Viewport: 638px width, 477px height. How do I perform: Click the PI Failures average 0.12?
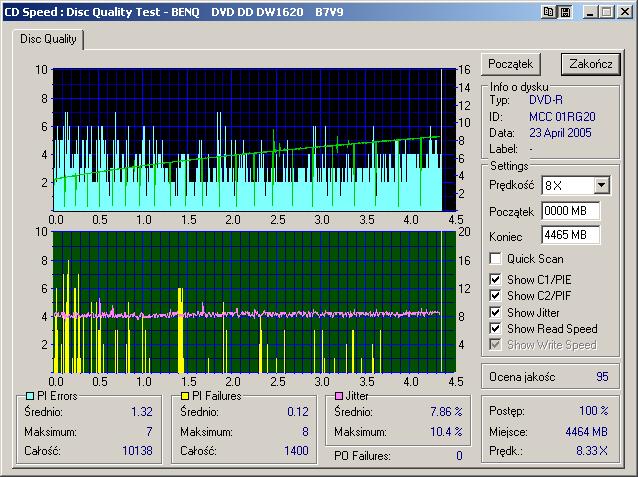(x=298, y=411)
